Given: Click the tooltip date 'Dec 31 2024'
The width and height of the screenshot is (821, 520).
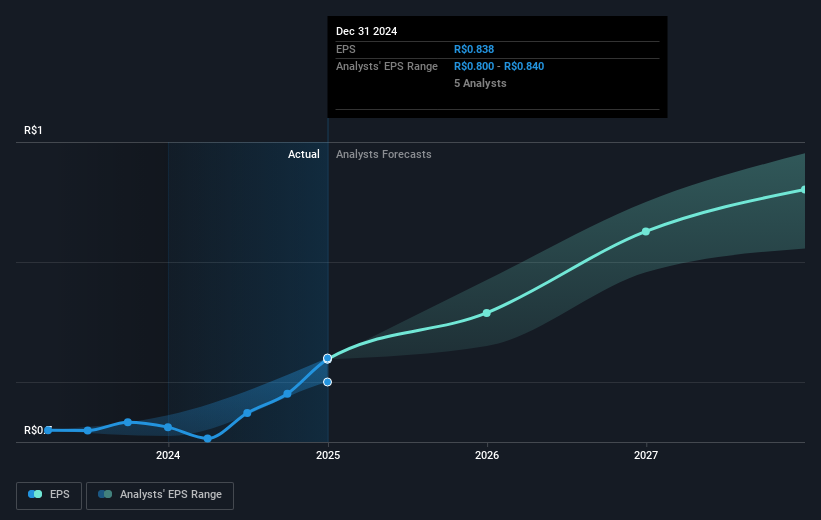Looking at the screenshot, I should (x=367, y=31).
